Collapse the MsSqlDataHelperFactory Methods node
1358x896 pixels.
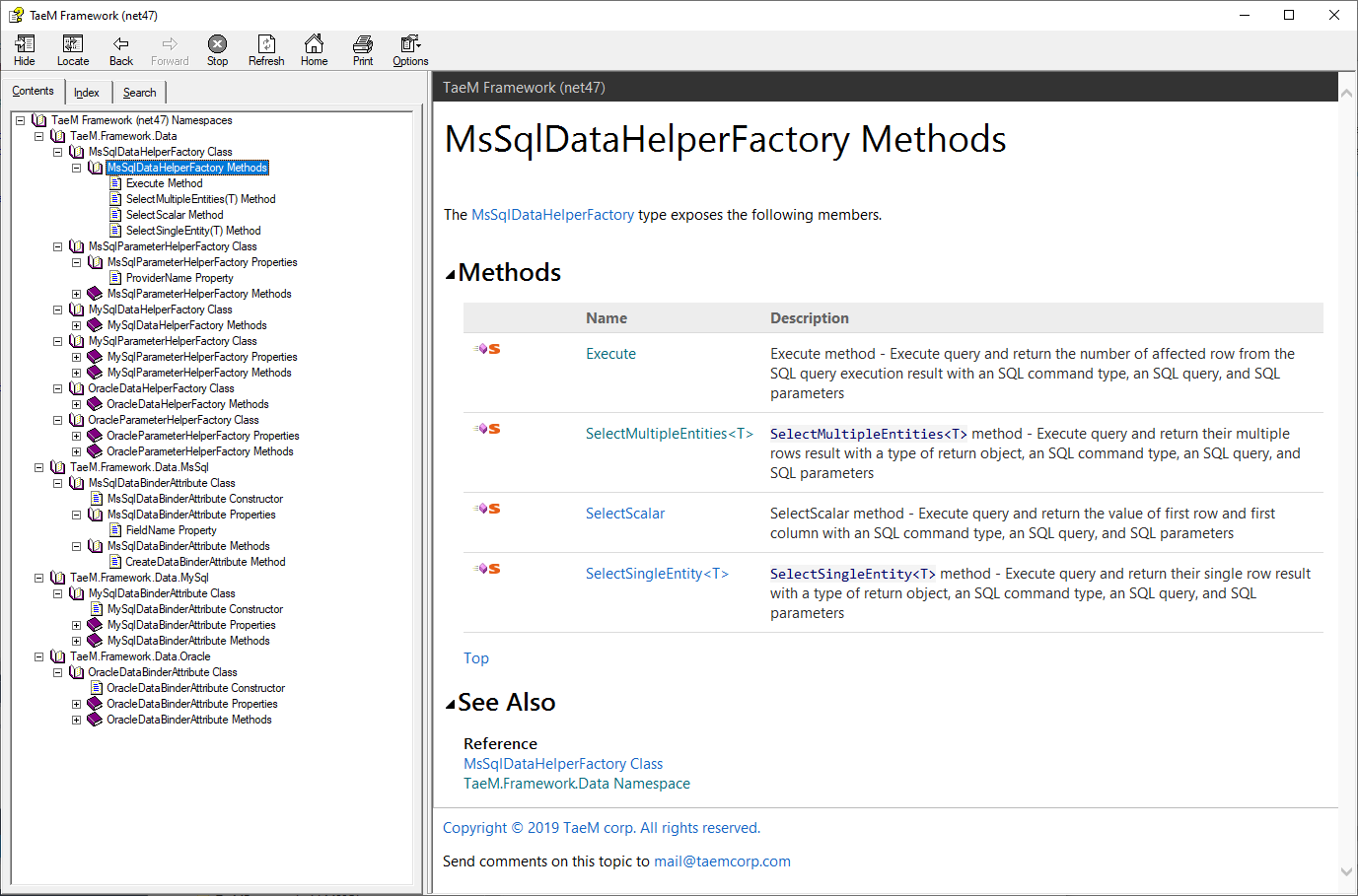(76, 168)
